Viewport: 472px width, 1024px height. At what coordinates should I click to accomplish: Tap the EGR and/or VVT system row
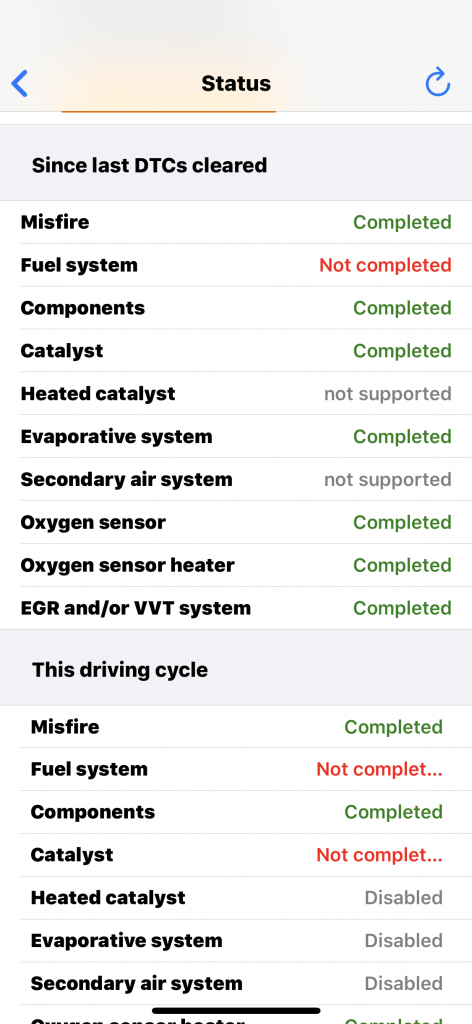236,608
